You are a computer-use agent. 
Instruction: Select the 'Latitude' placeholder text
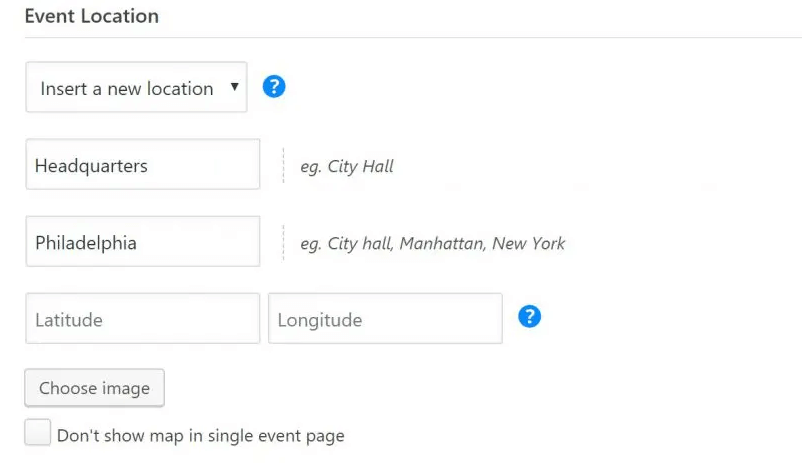click(69, 320)
